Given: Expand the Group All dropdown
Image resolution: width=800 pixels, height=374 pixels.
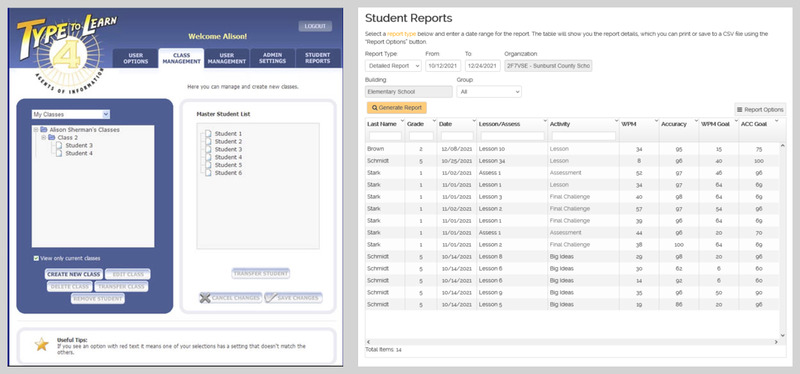Looking at the screenshot, I should click(489, 92).
